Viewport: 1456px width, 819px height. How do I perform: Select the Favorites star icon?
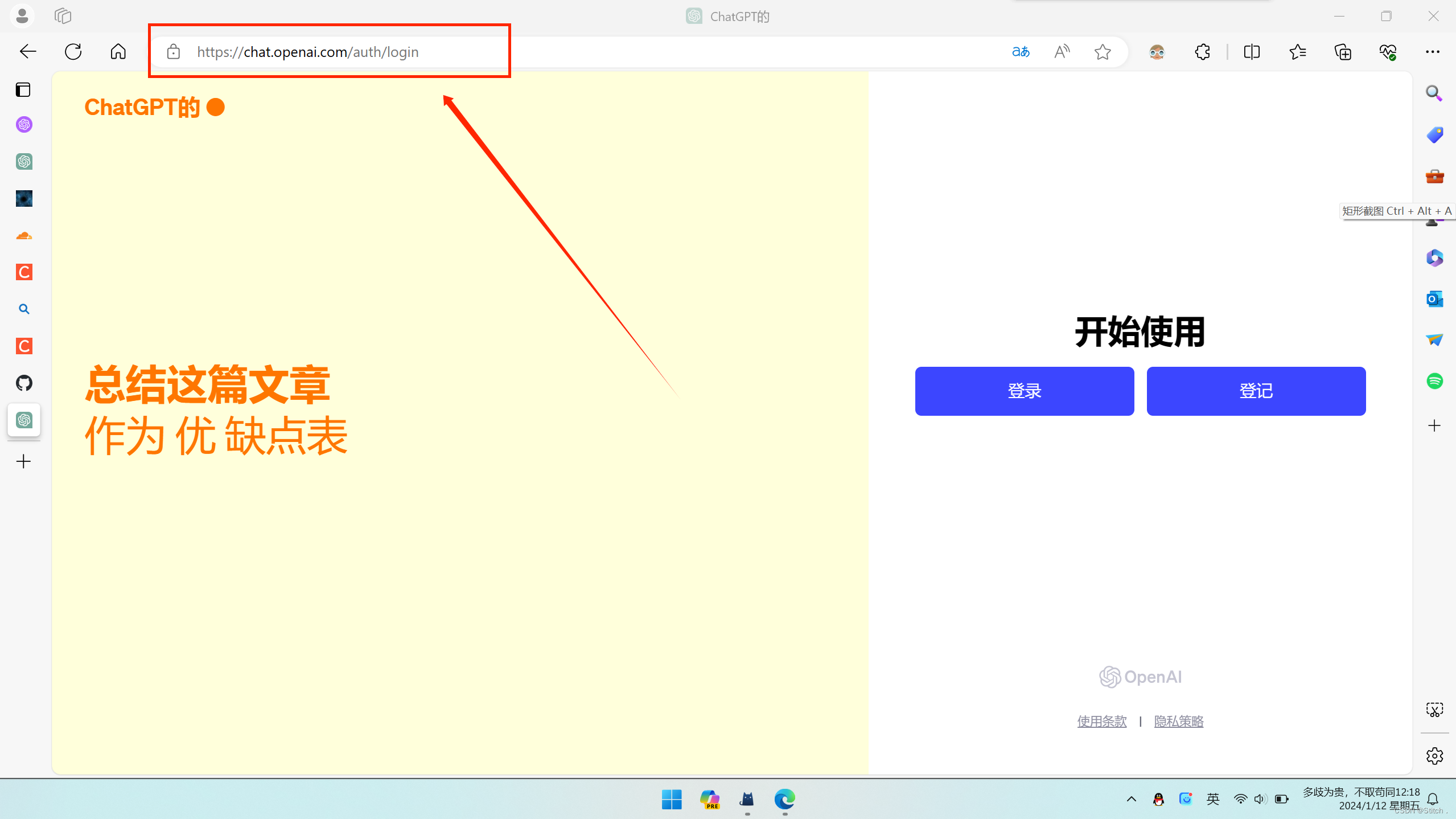(x=1103, y=52)
